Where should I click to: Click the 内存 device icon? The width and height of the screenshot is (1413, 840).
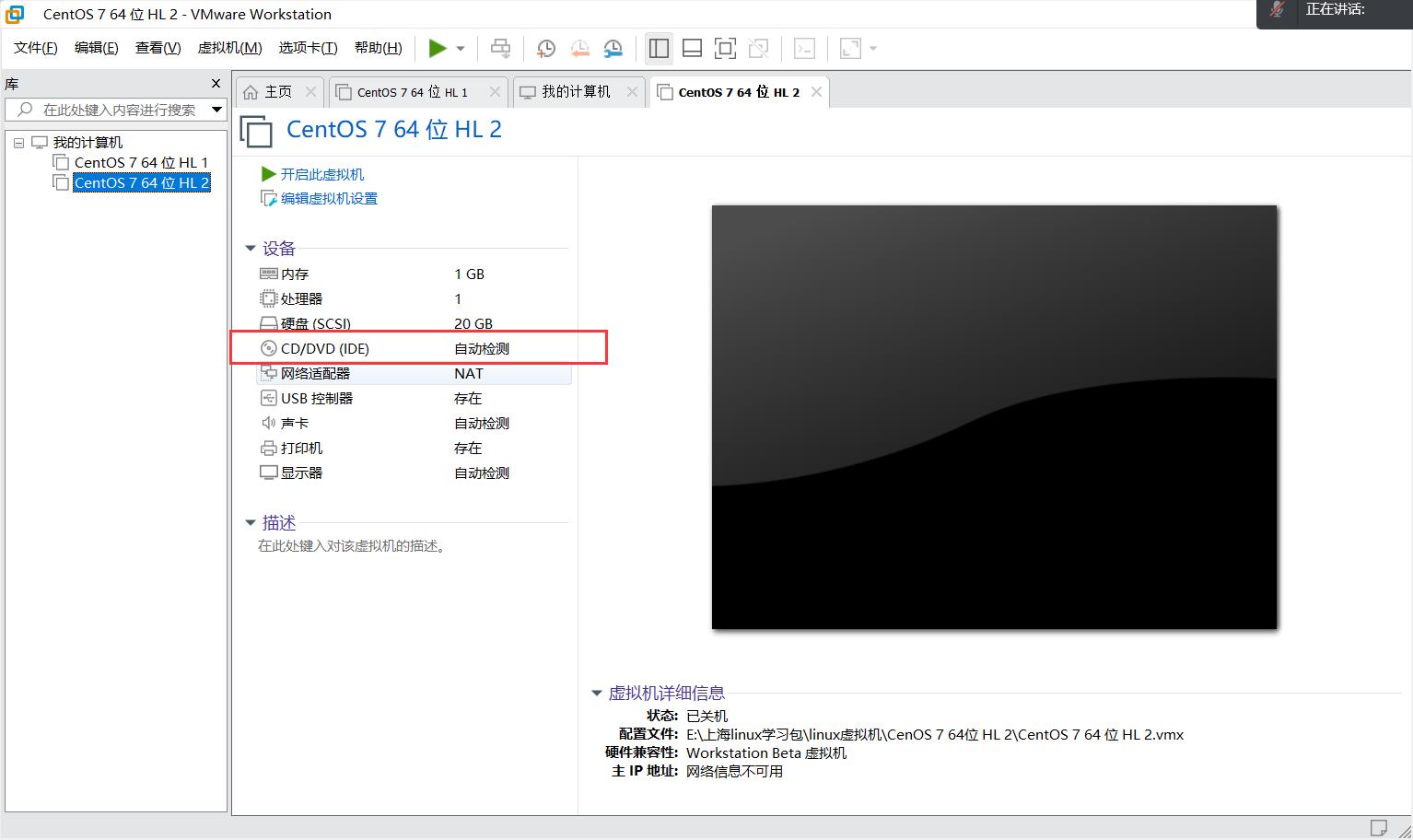(x=269, y=274)
